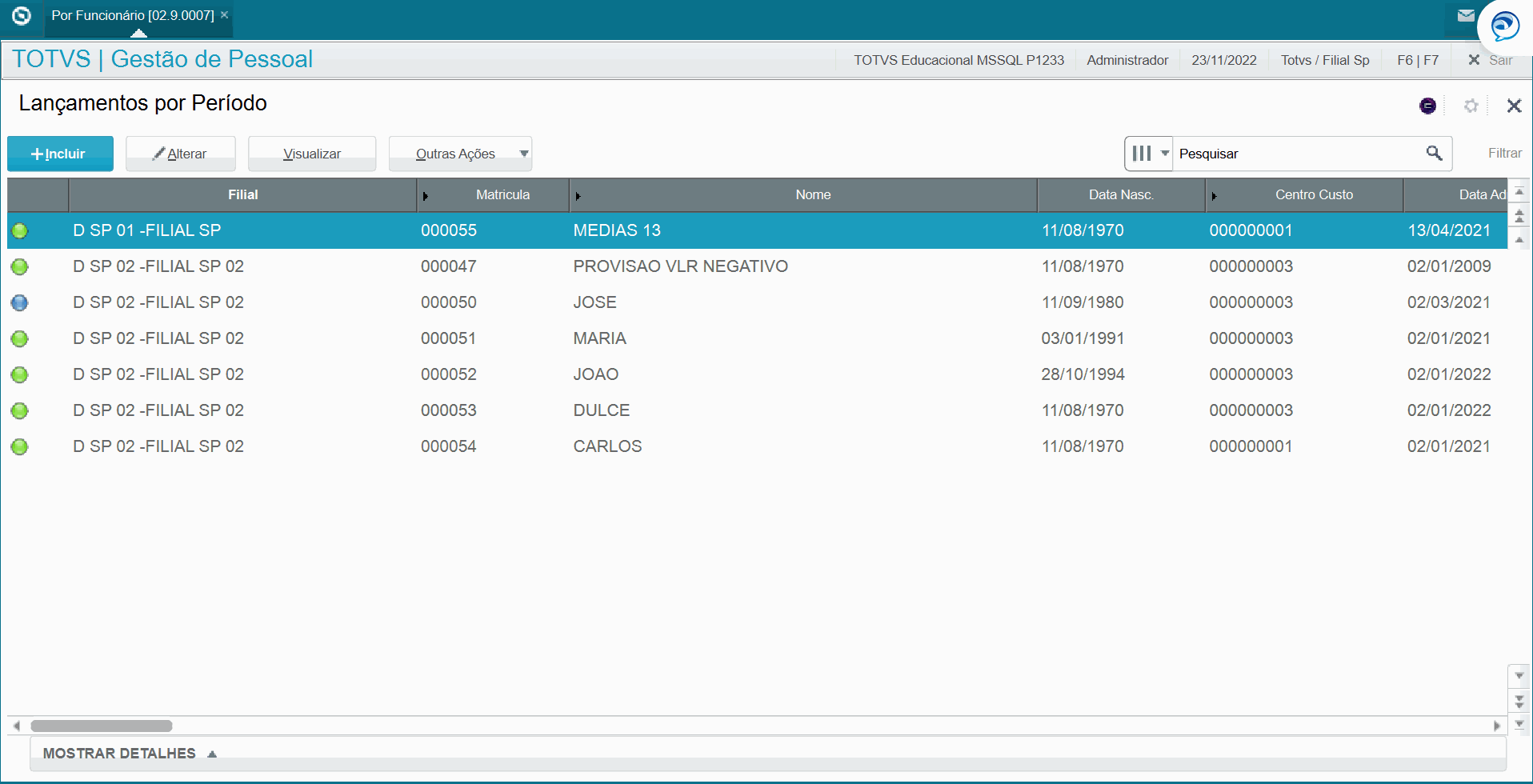Click horizontal scrollbar left arrow
Screen dimensions: 1533x784
point(16,726)
